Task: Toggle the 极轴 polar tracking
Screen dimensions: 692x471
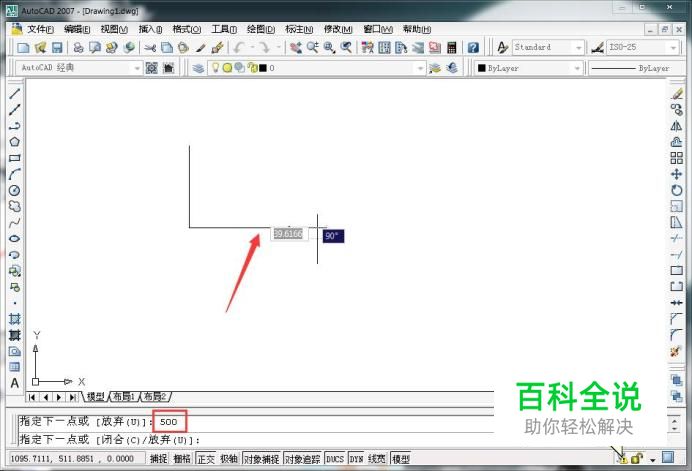Action: [x=229, y=459]
